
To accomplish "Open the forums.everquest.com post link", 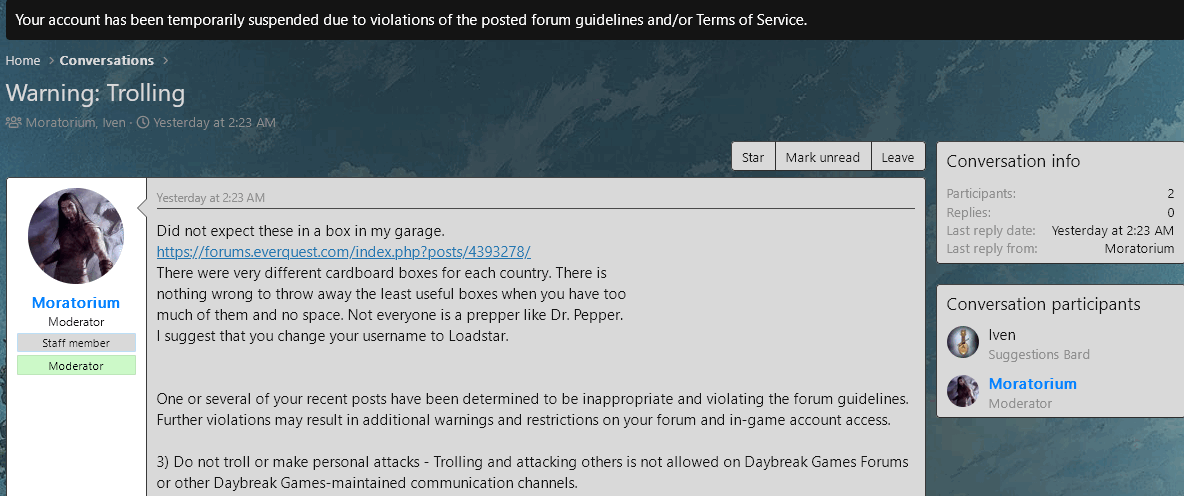I will point(343,251).
